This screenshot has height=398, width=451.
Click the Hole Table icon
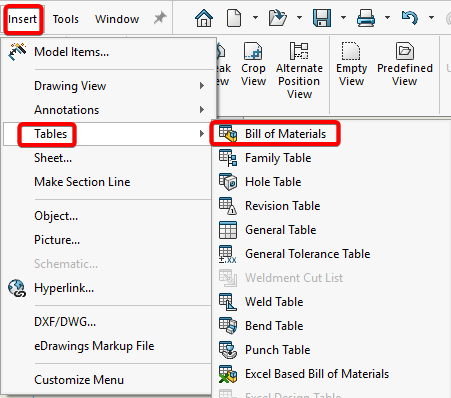coord(228,182)
